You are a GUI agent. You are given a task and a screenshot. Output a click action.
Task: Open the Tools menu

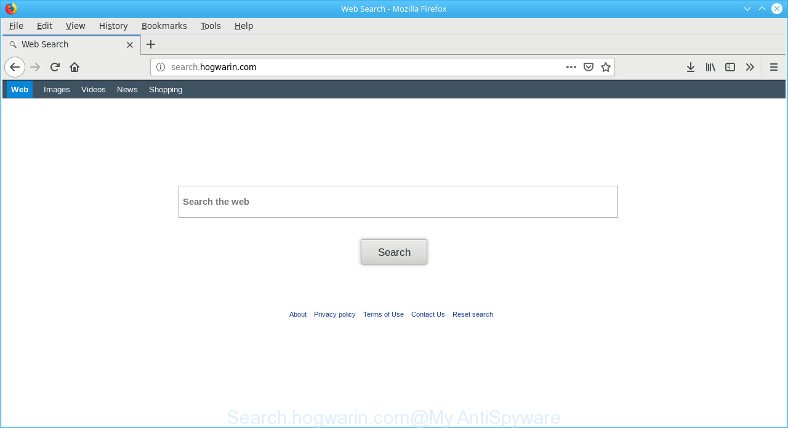(211, 26)
